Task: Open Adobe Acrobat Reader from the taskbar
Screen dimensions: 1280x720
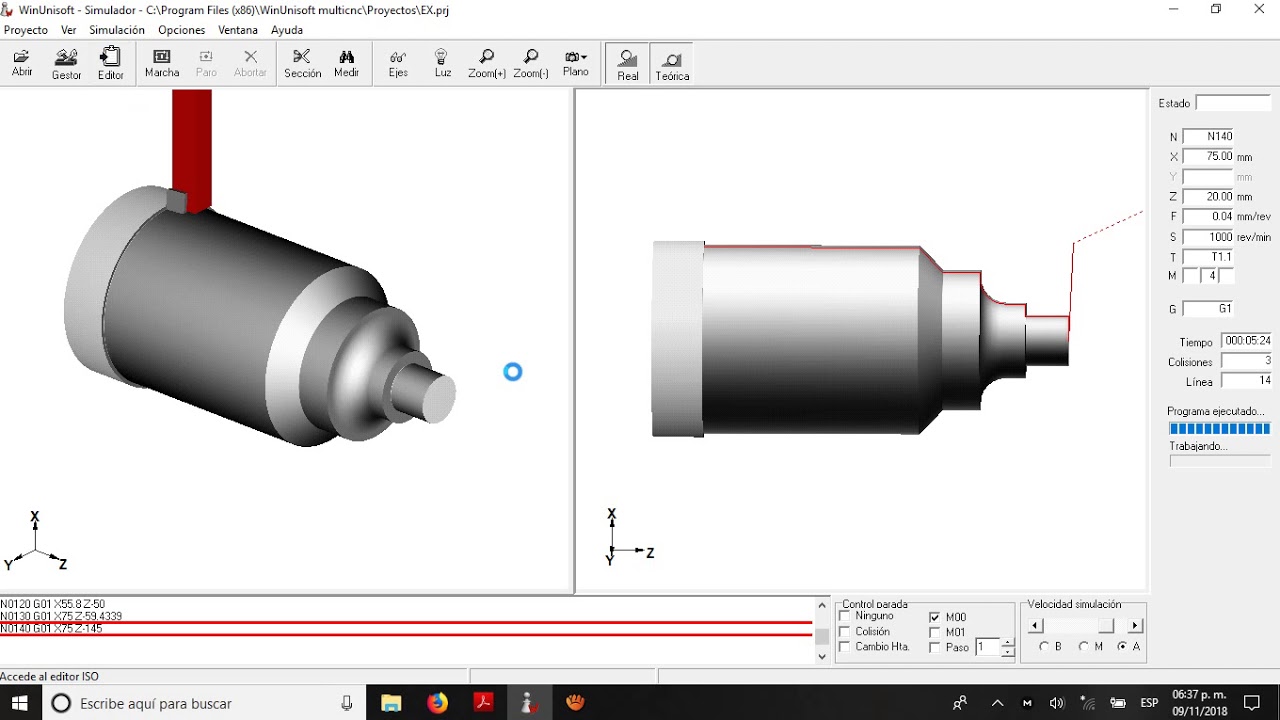Action: (484, 703)
